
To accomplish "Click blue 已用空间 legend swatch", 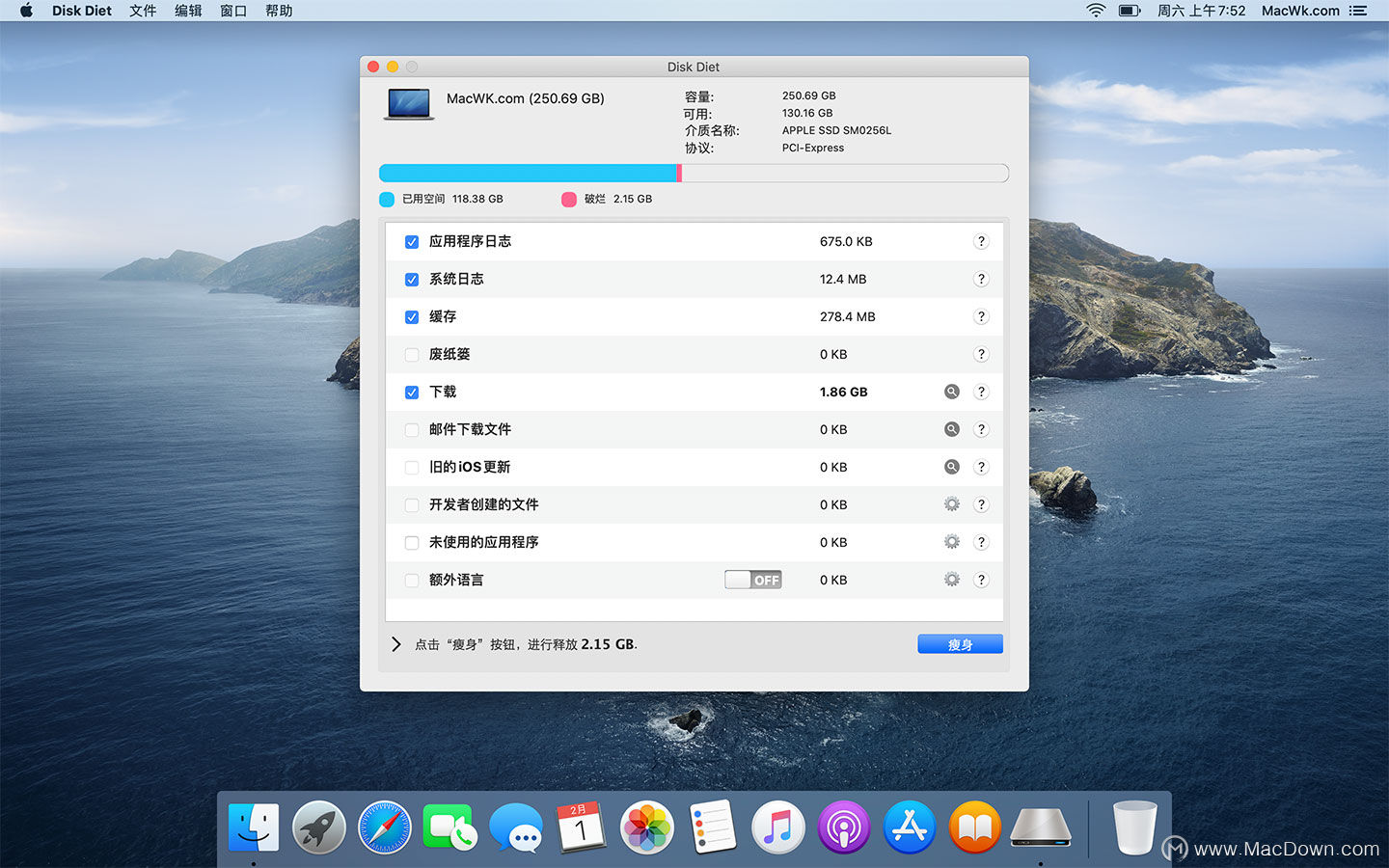I will pyautogui.click(x=387, y=200).
